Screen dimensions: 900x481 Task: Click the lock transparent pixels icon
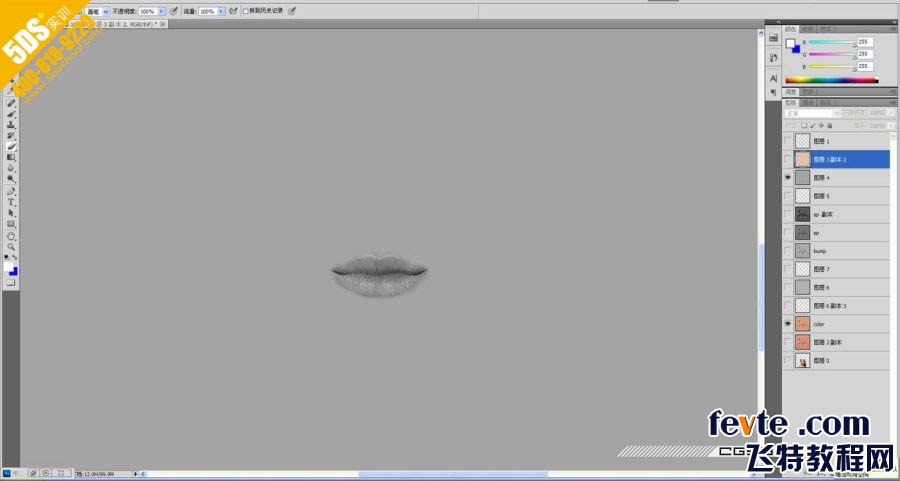pos(804,125)
